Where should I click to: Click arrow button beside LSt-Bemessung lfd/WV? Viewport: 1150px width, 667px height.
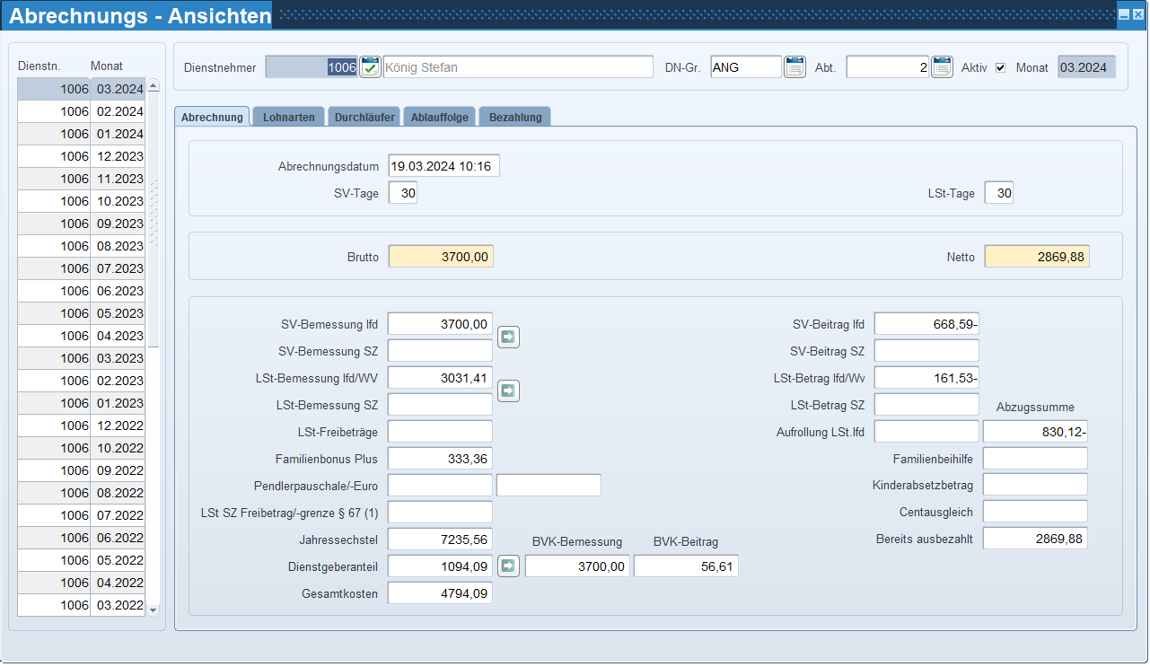pos(508,390)
